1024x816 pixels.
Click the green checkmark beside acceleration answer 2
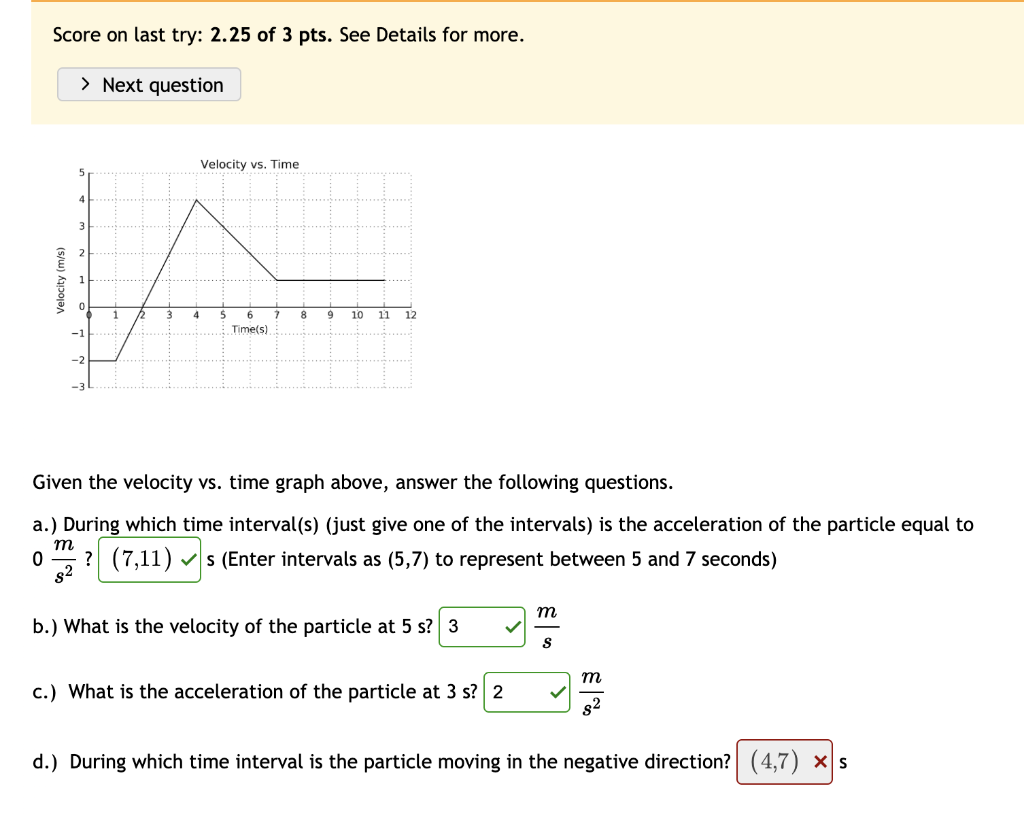pos(557,691)
